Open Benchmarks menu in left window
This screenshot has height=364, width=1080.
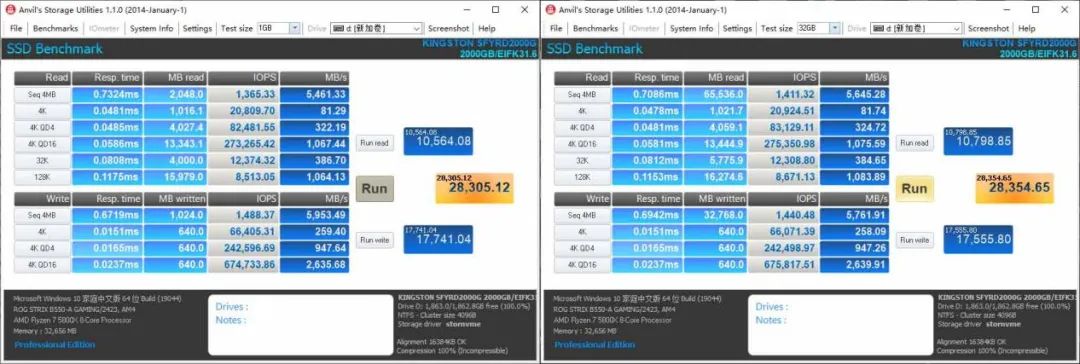click(x=55, y=28)
